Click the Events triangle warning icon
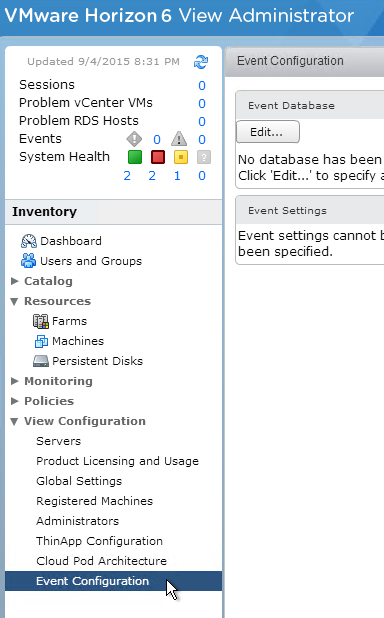 pyautogui.click(x=179, y=139)
